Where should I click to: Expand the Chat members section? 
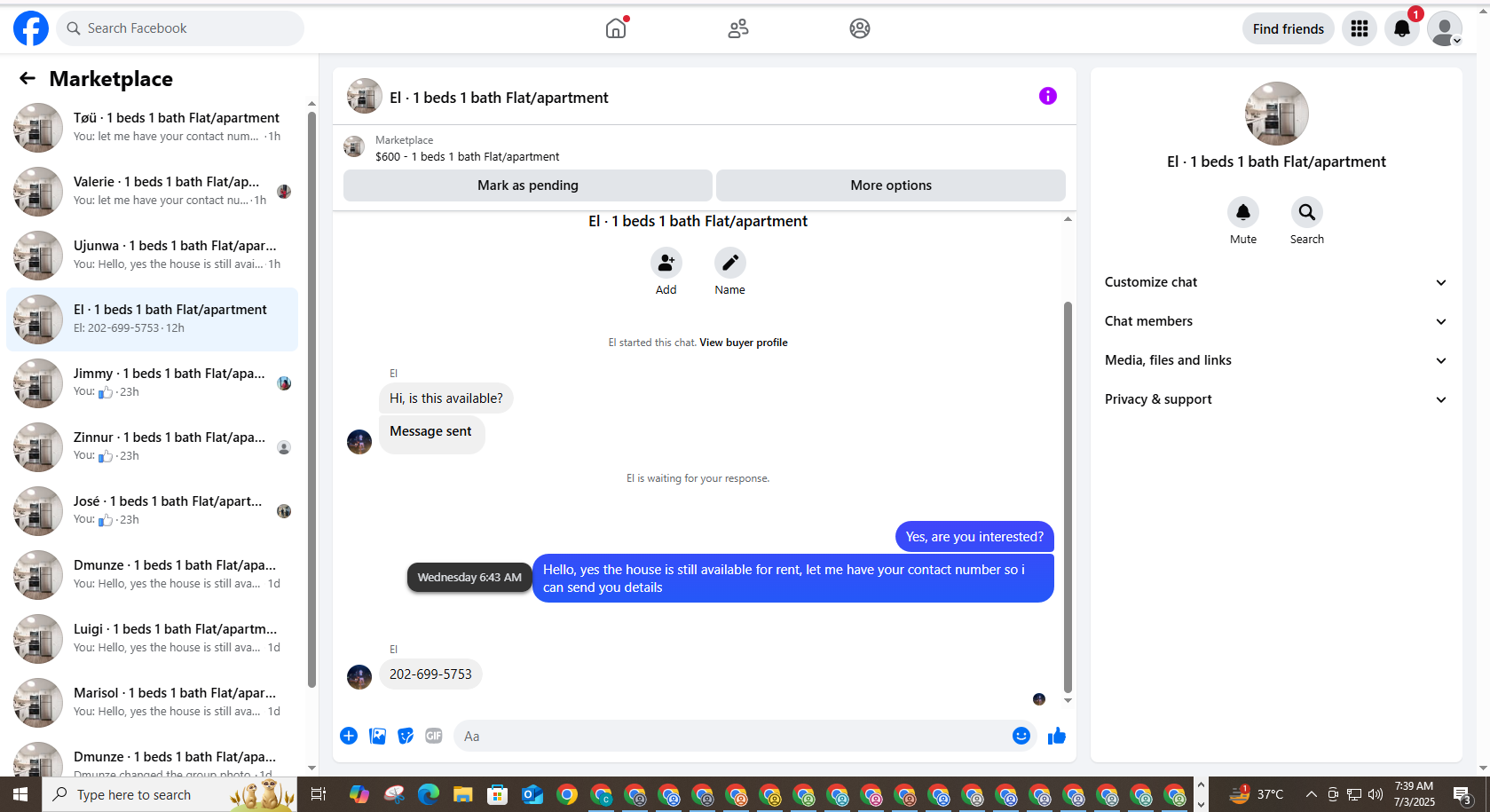click(x=1275, y=321)
